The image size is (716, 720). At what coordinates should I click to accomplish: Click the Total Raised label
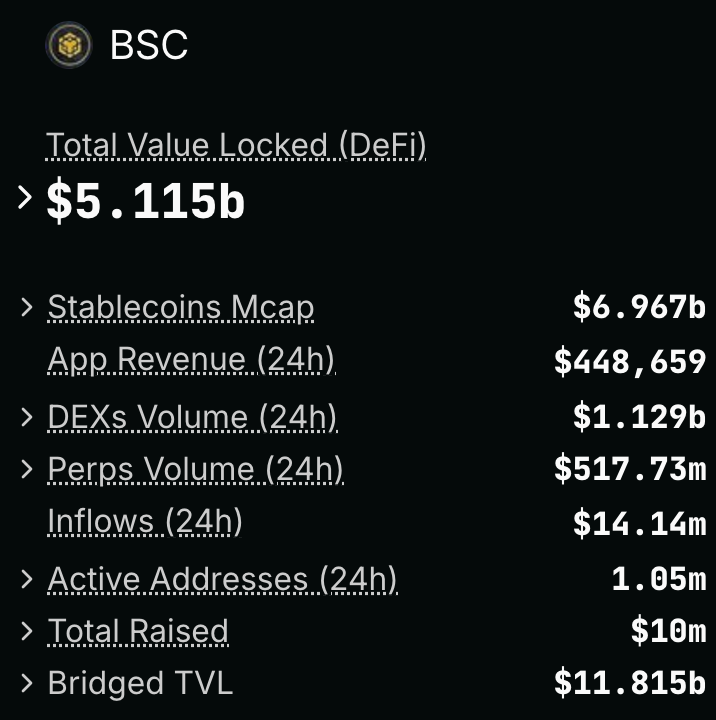pyautogui.click(x=138, y=631)
